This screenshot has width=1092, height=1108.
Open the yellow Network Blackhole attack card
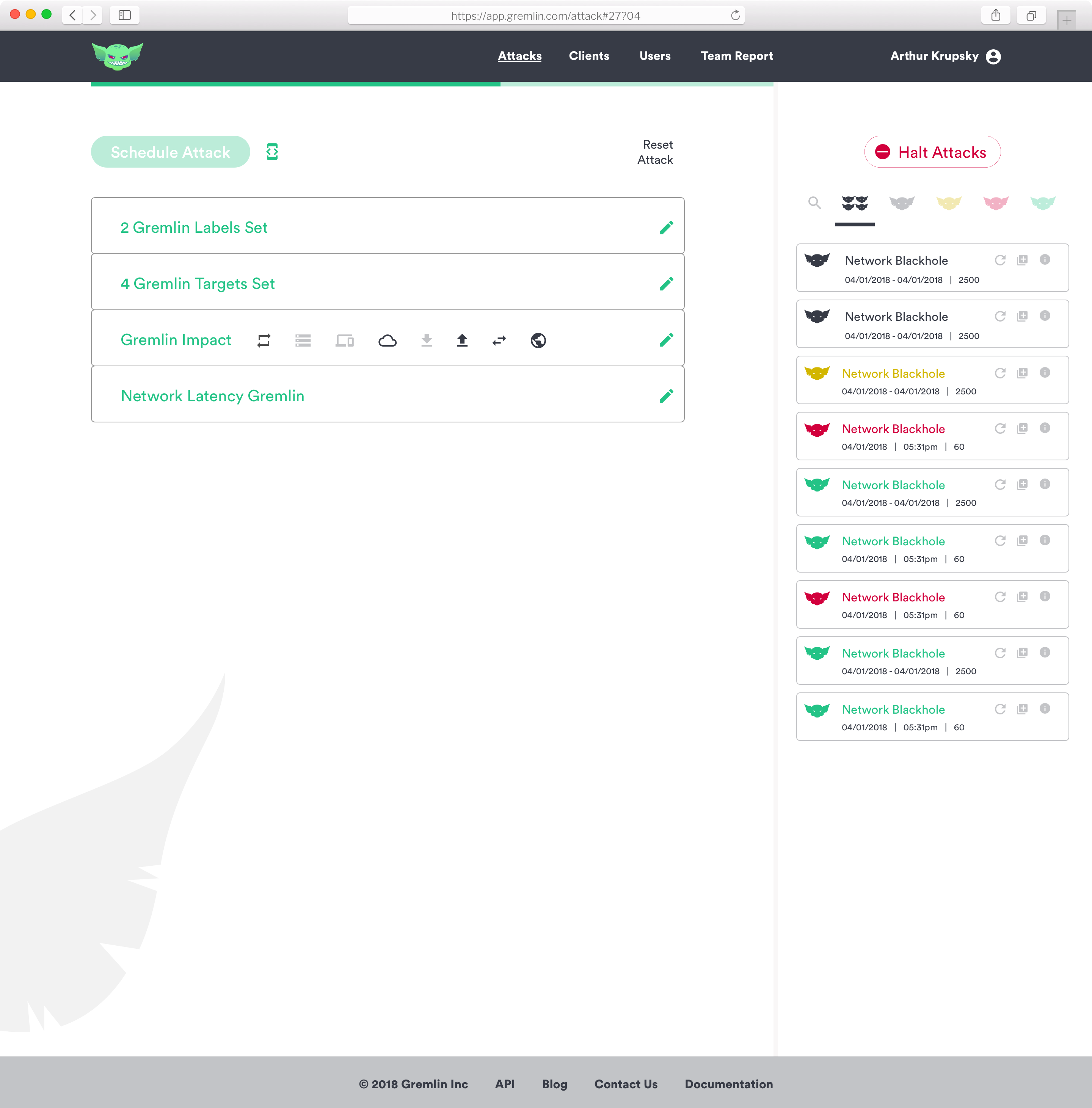tap(932, 380)
